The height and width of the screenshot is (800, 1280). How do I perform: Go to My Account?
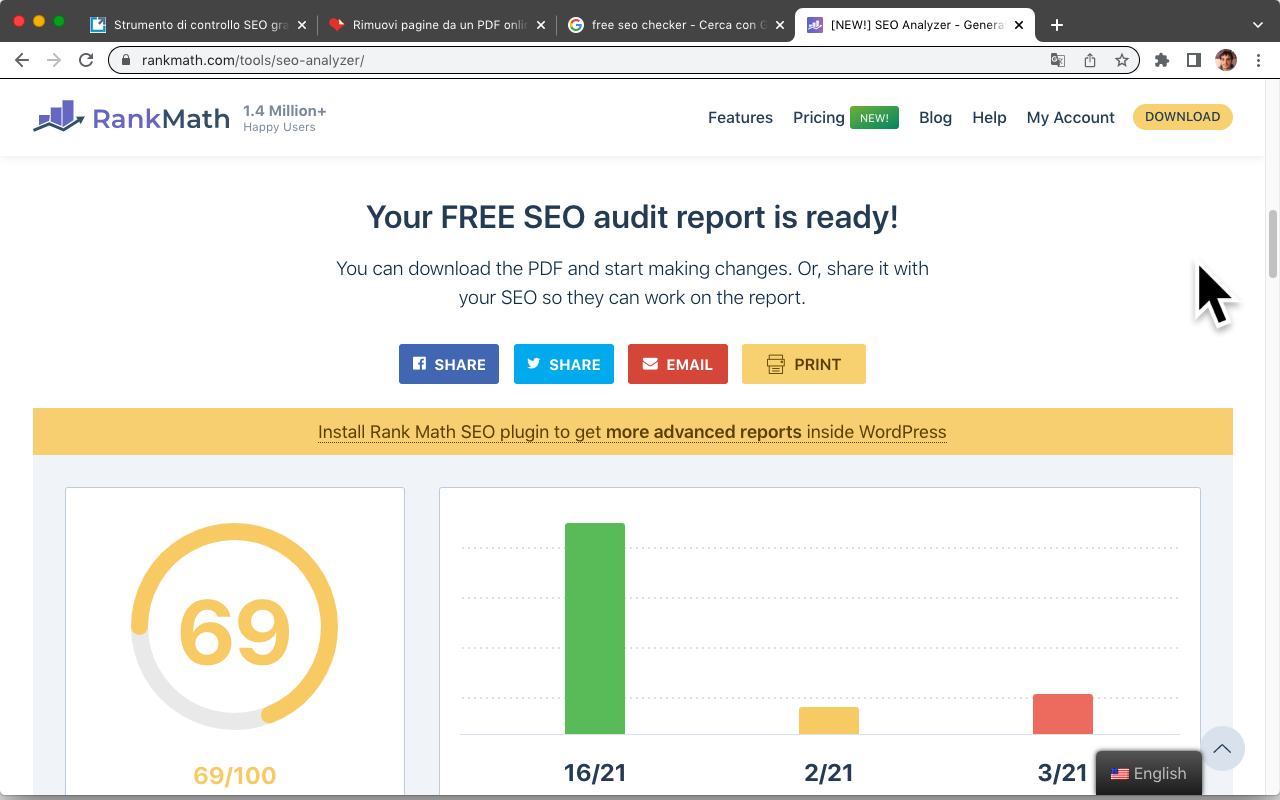point(1070,117)
